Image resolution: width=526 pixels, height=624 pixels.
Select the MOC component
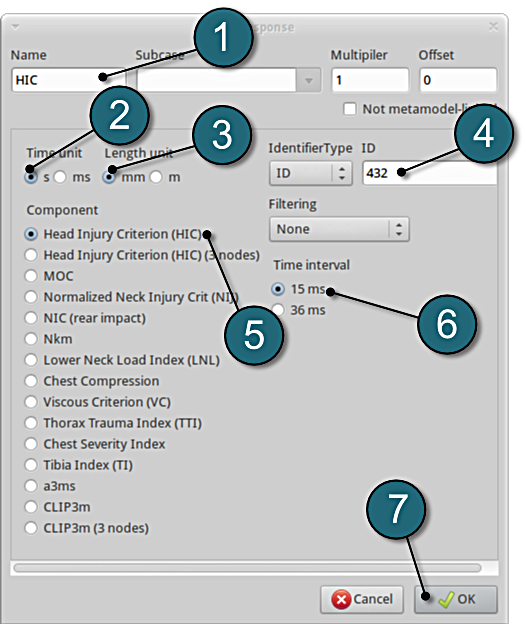(x=31, y=276)
